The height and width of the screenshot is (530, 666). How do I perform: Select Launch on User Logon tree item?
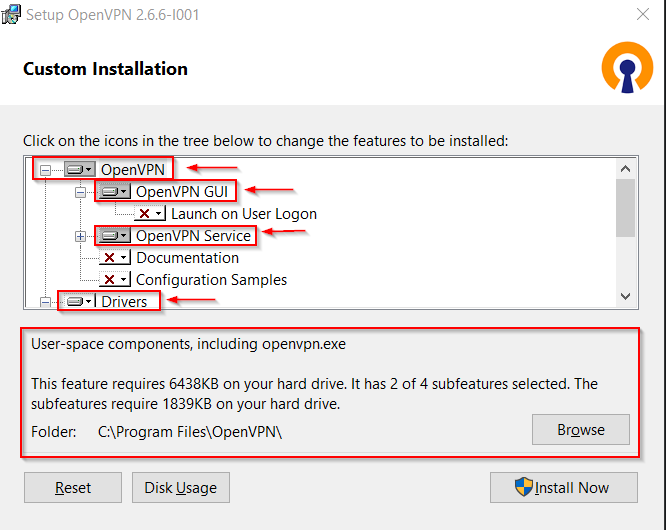click(x=244, y=214)
